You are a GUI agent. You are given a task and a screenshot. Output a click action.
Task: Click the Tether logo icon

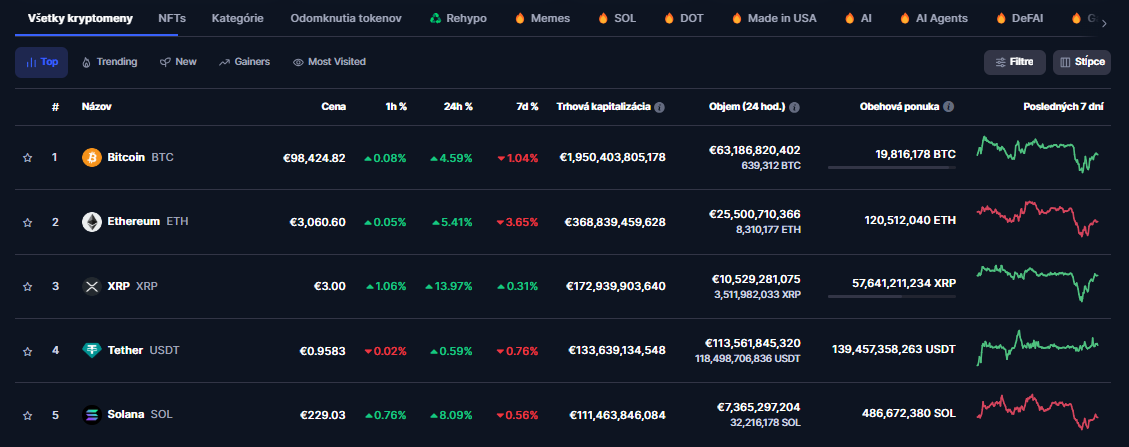pyautogui.click(x=92, y=350)
